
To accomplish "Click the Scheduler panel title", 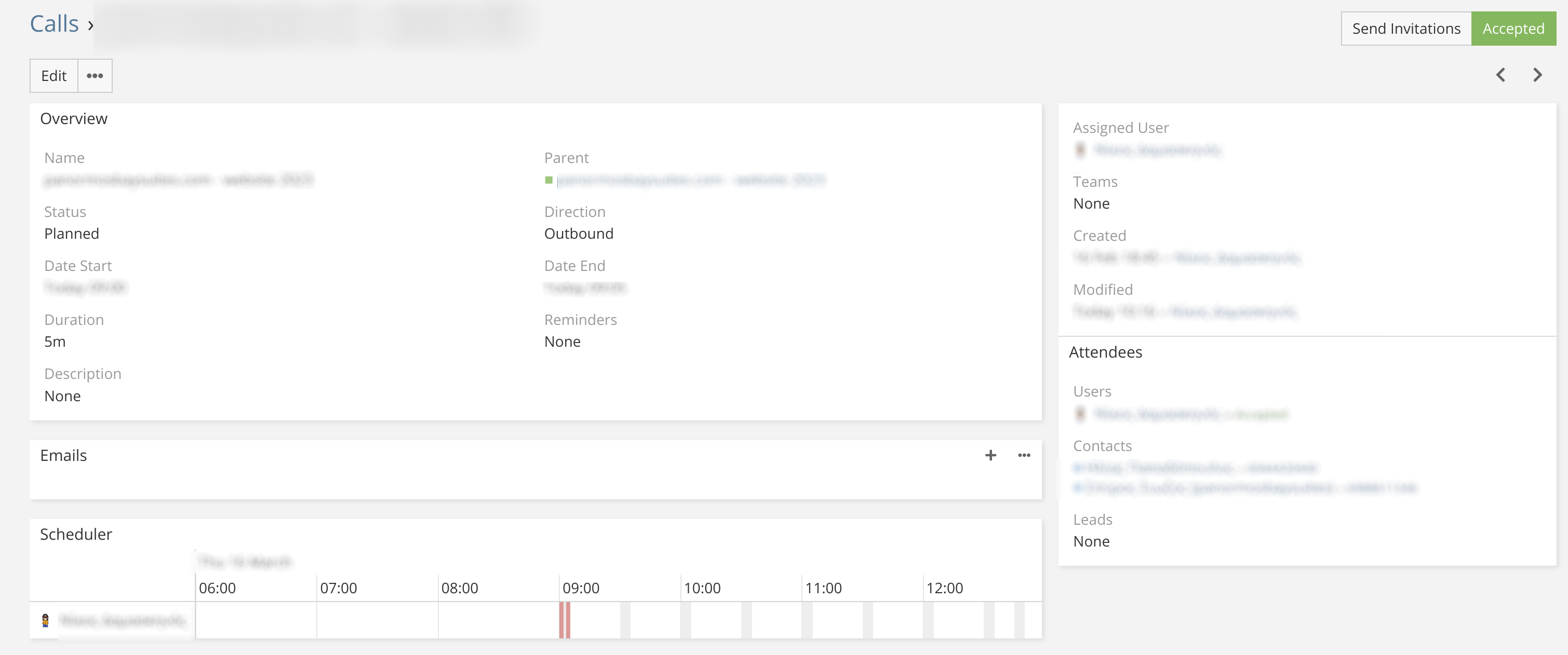I will pos(76,534).
